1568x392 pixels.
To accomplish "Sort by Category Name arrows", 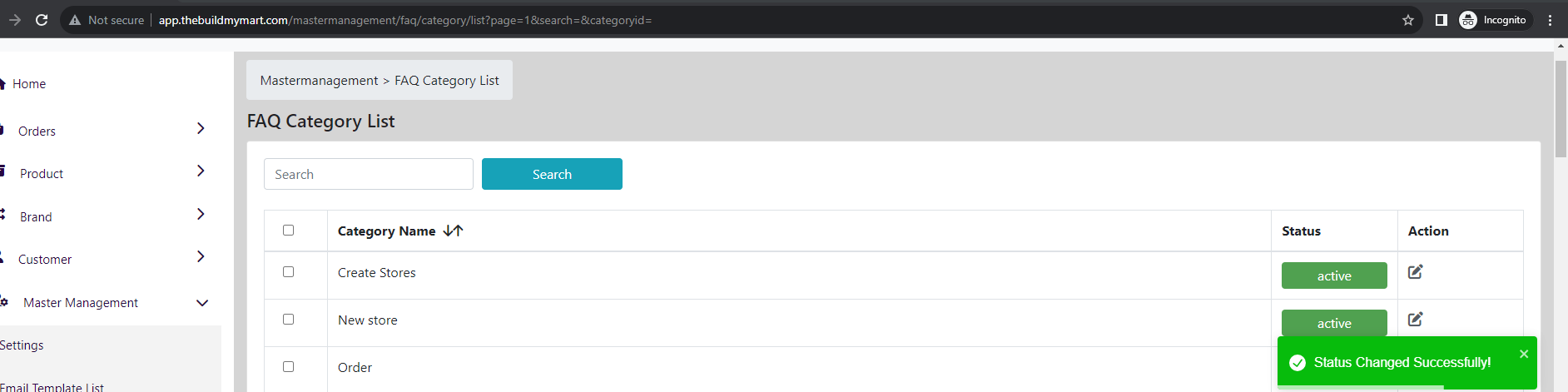I will coord(453,231).
